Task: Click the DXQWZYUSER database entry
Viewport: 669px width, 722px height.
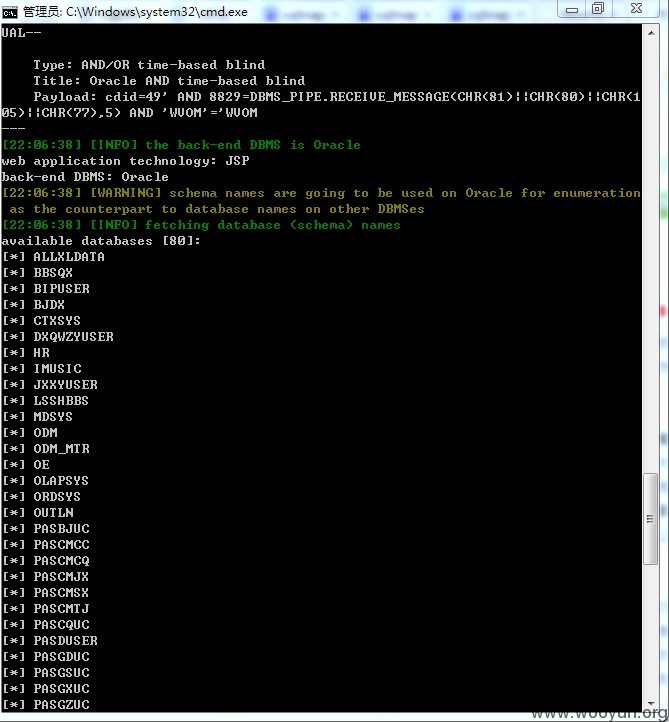Action: click(x=58, y=337)
